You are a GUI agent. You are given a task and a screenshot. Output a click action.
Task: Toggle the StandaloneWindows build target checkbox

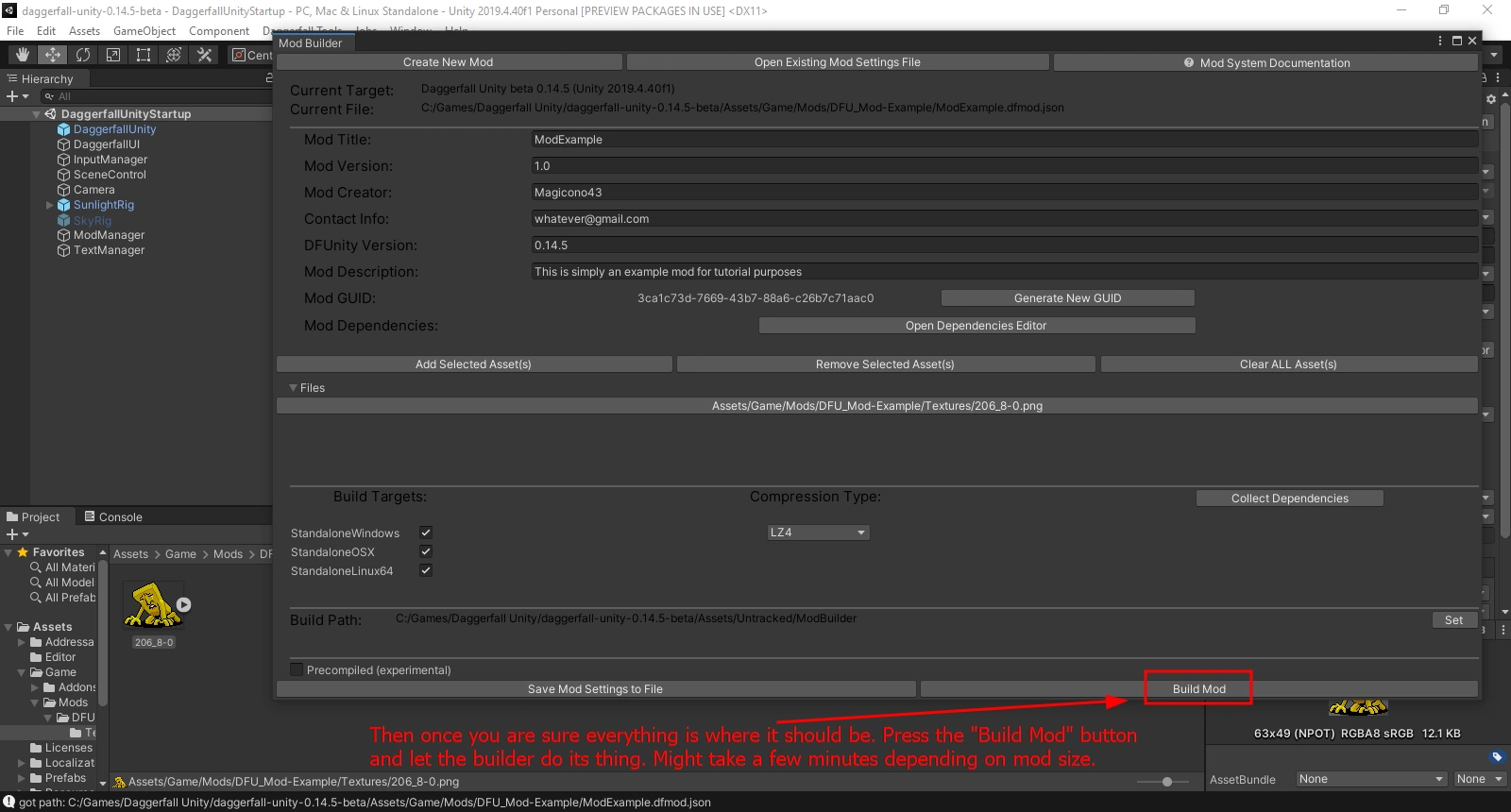[426, 533]
